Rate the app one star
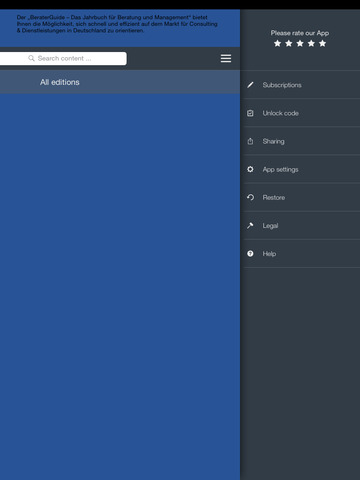 [277, 43]
